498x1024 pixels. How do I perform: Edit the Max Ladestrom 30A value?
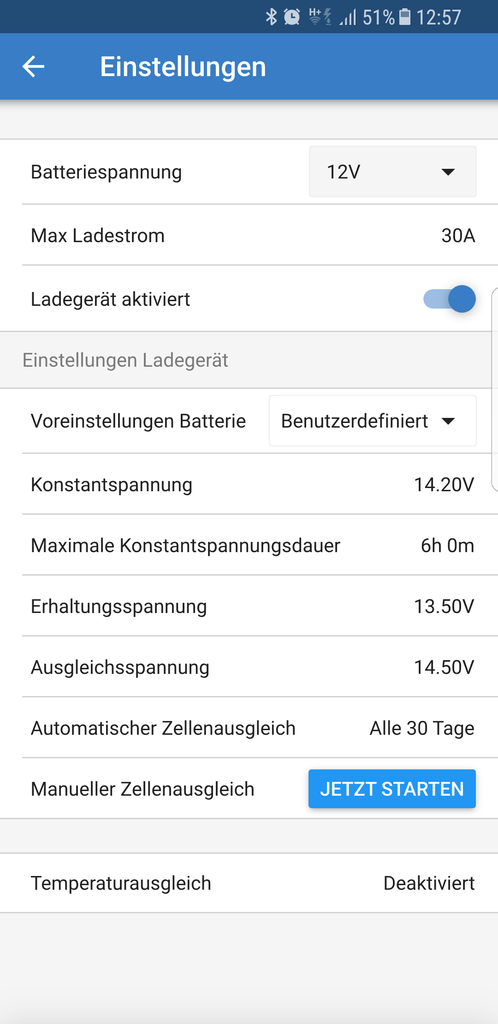pyautogui.click(x=249, y=235)
